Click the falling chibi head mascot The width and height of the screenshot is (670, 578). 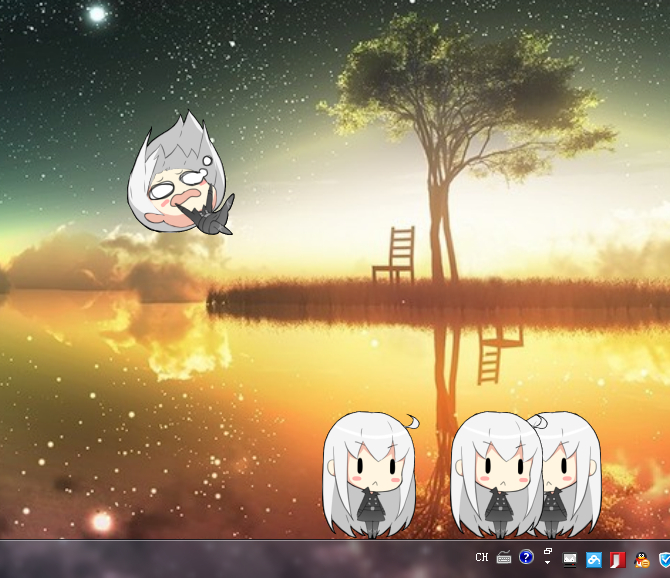tap(181, 173)
